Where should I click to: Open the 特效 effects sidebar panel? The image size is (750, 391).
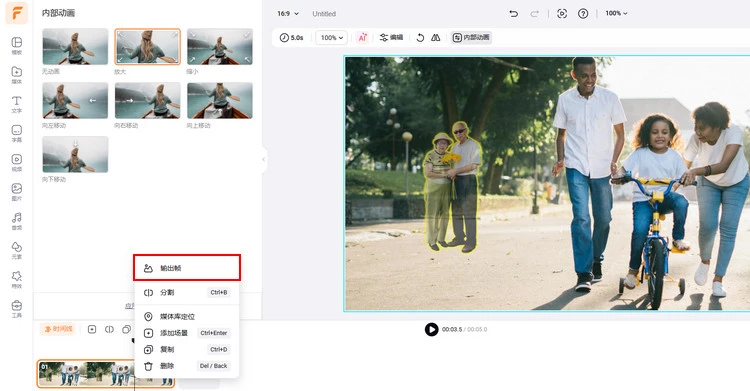17,279
